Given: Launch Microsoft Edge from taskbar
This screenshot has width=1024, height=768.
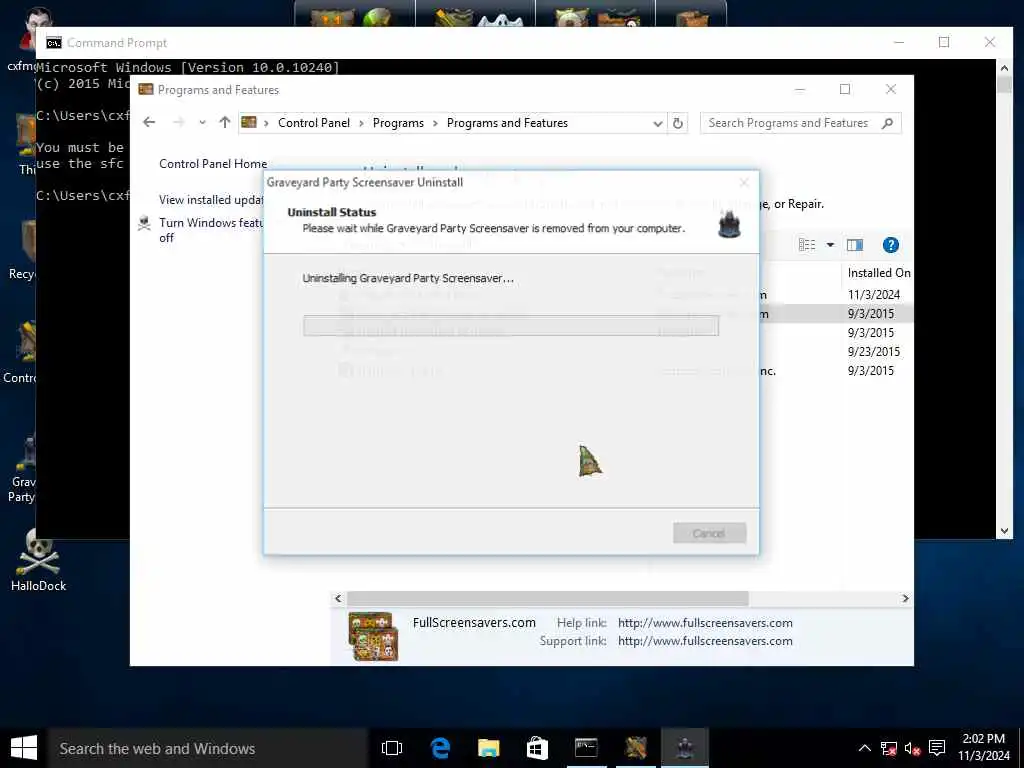Looking at the screenshot, I should pos(441,748).
